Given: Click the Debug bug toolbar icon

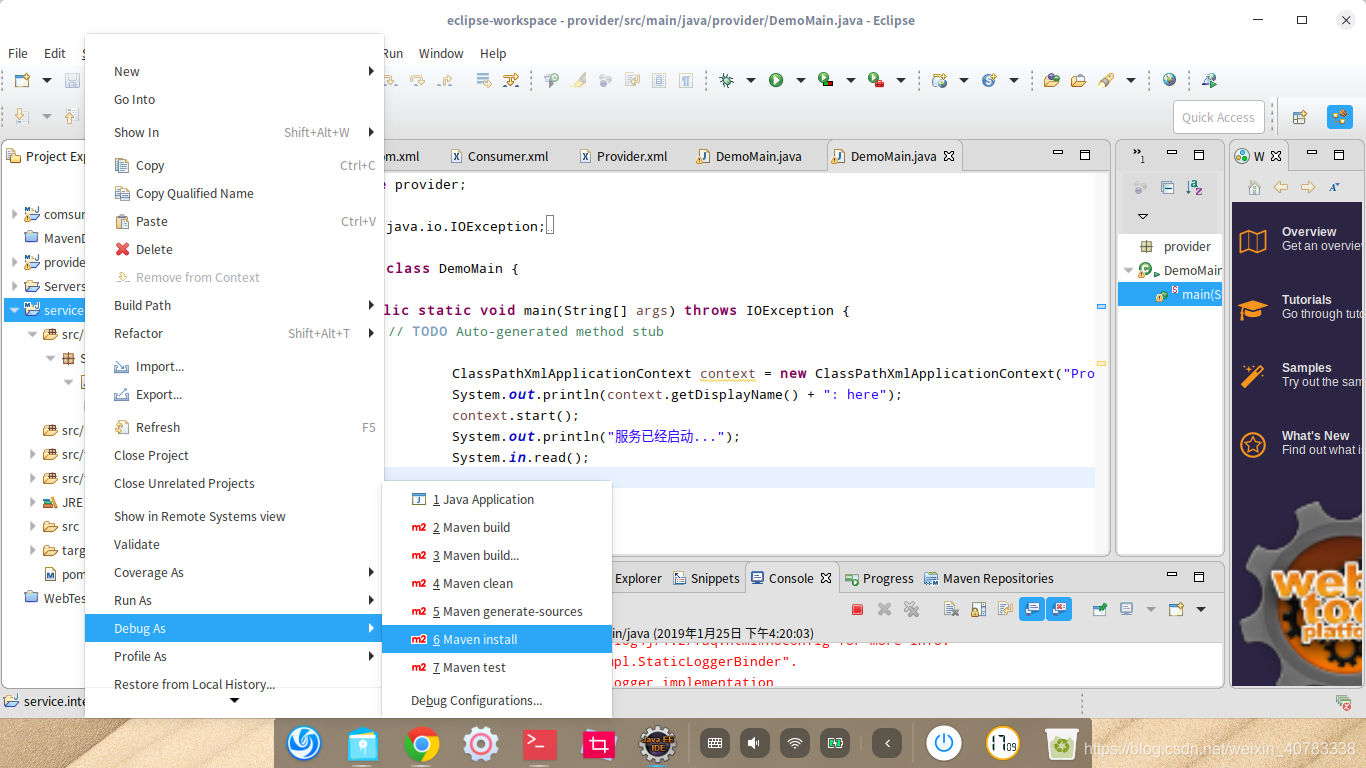Looking at the screenshot, I should pyautogui.click(x=726, y=80).
